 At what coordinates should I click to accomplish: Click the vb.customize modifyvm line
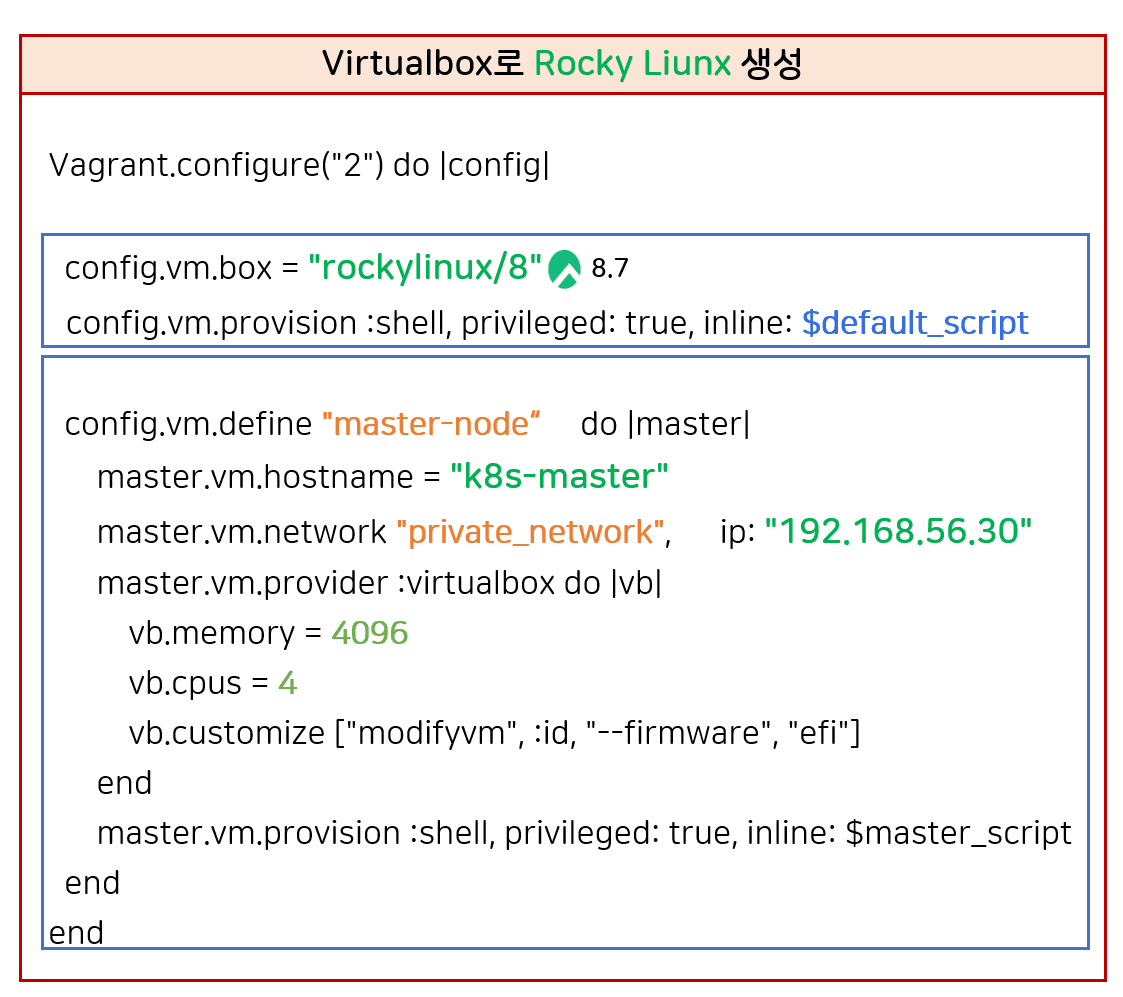pyautogui.click(x=494, y=733)
